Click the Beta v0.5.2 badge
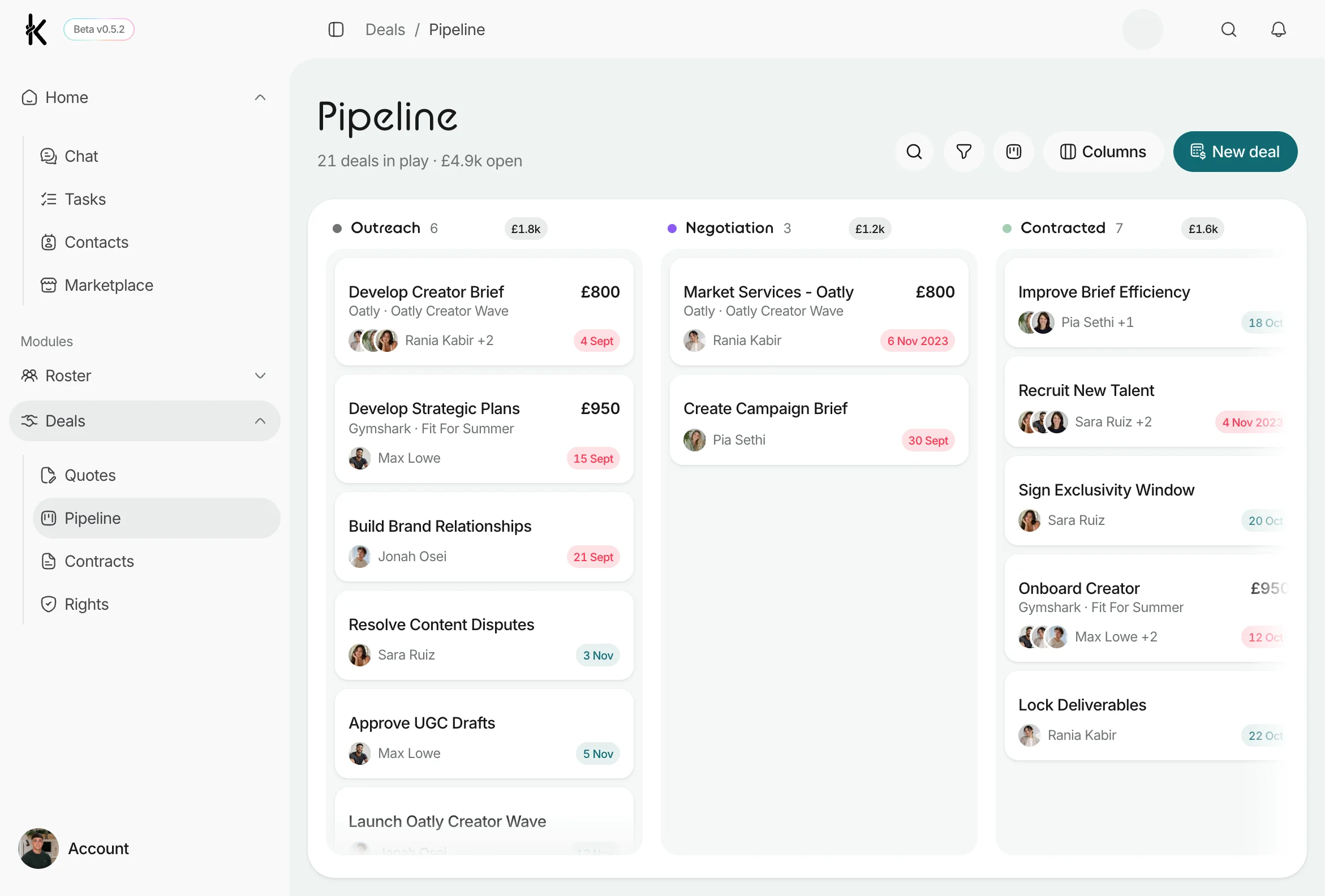Screen dimensions: 1325x896 [98, 29]
